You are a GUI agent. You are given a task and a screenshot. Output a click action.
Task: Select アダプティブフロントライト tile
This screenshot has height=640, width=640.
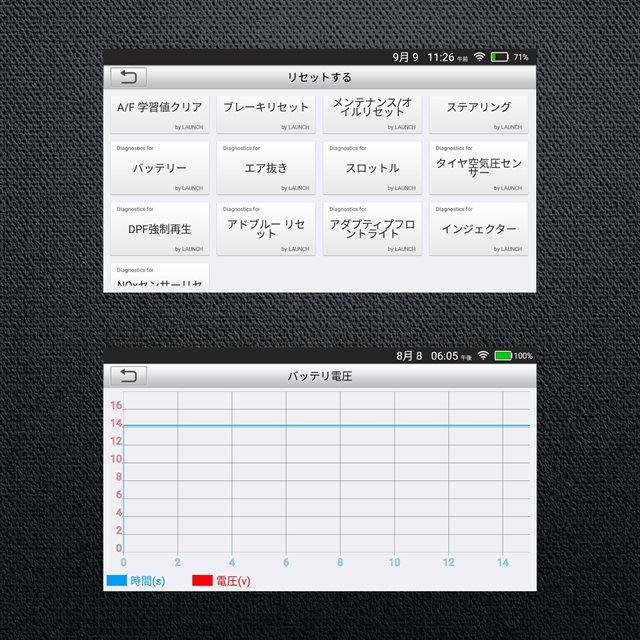pos(372,229)
